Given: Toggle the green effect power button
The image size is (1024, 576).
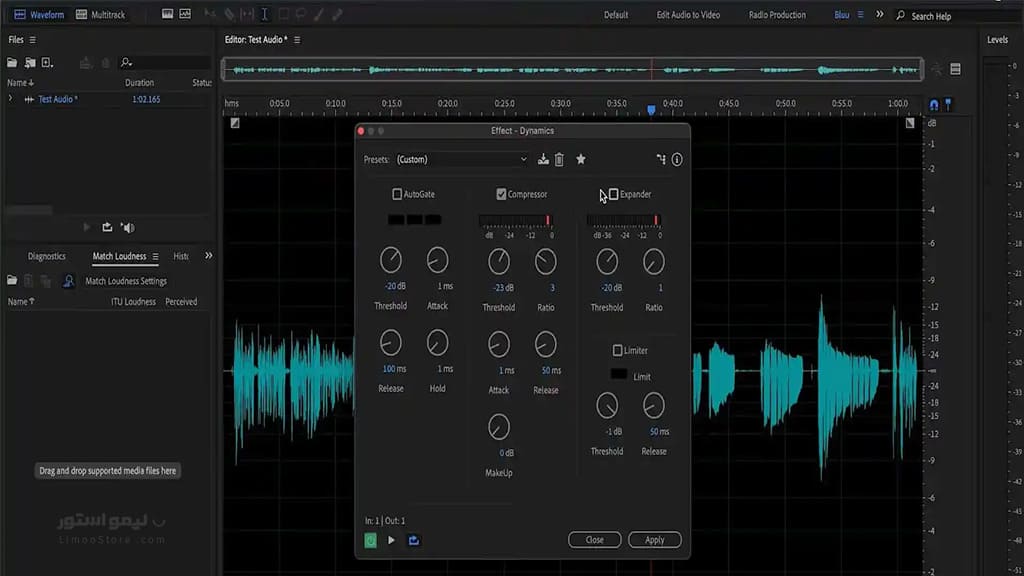Looking at the screenshot, I should coord(370,540).
